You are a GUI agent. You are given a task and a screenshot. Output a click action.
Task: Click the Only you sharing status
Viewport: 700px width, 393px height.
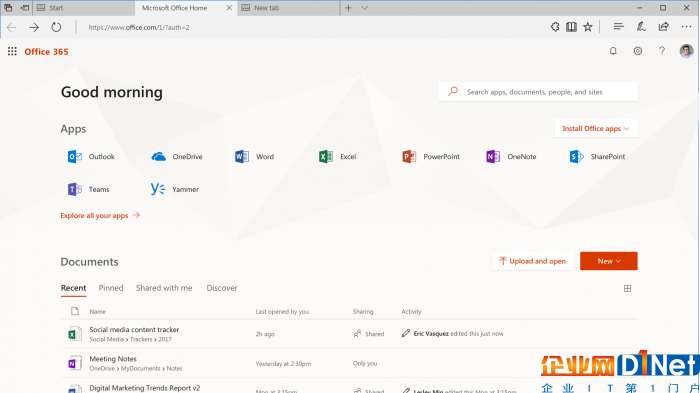pos(365,364)
